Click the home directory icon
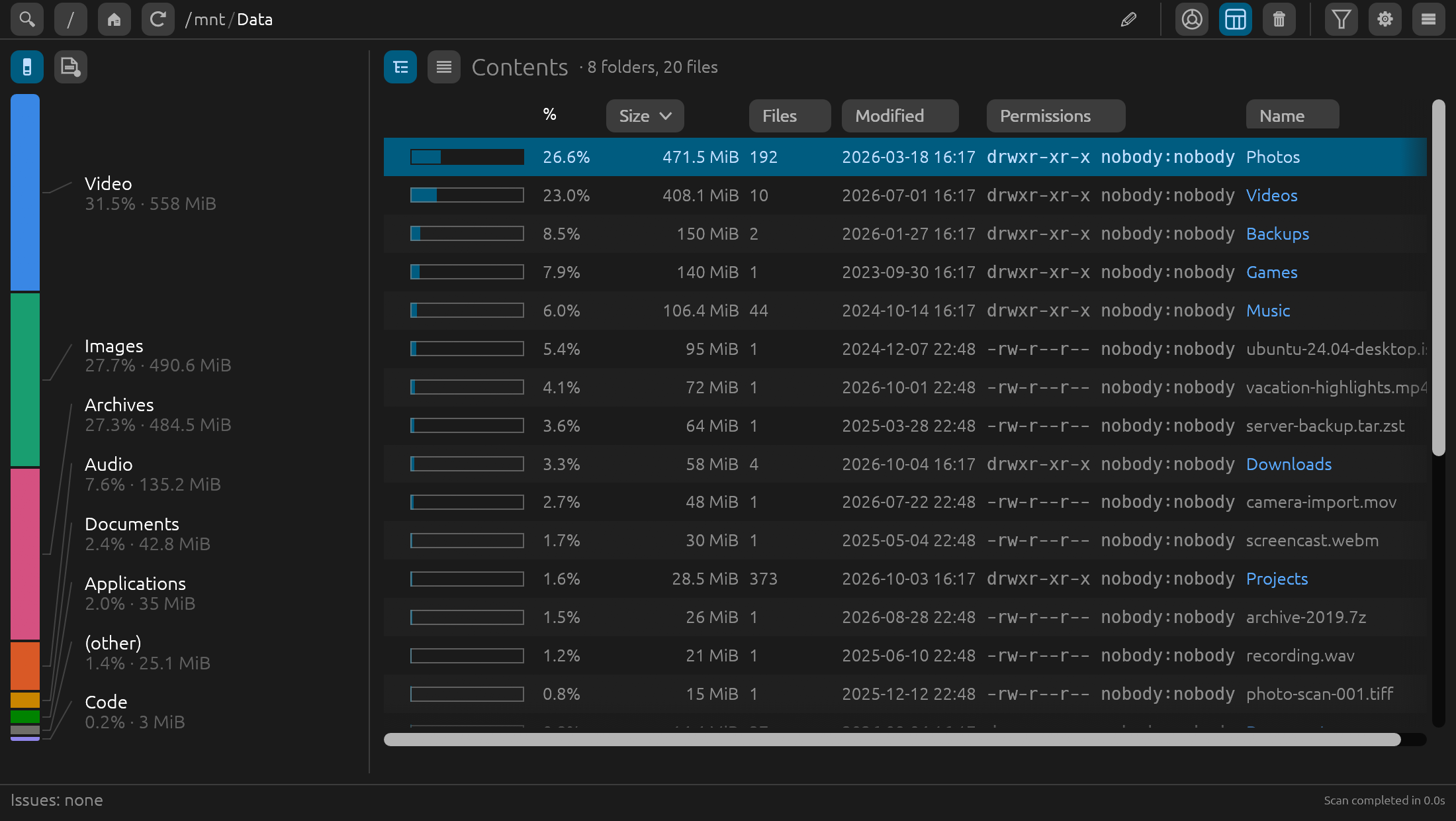Screen dimensions: 1456x821 tap(114, 19)
